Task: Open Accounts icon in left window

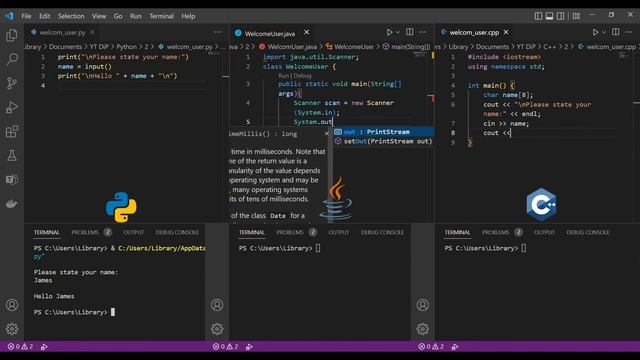Action: point(12,305)
